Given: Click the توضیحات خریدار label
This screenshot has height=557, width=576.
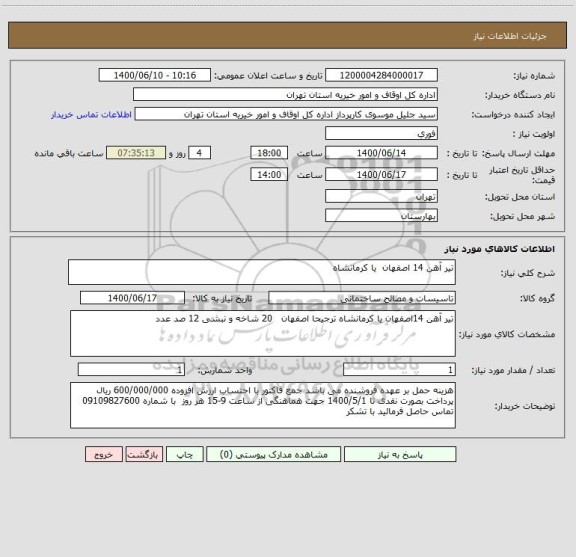Looking at the screenshot, I should [525, 406].
